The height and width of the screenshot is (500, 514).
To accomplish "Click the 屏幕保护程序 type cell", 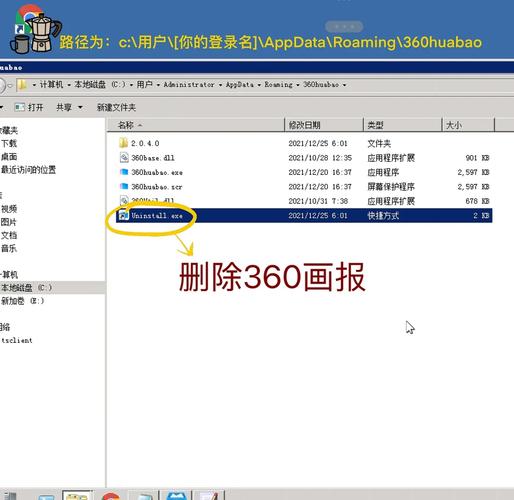I will tap(391, 187).
